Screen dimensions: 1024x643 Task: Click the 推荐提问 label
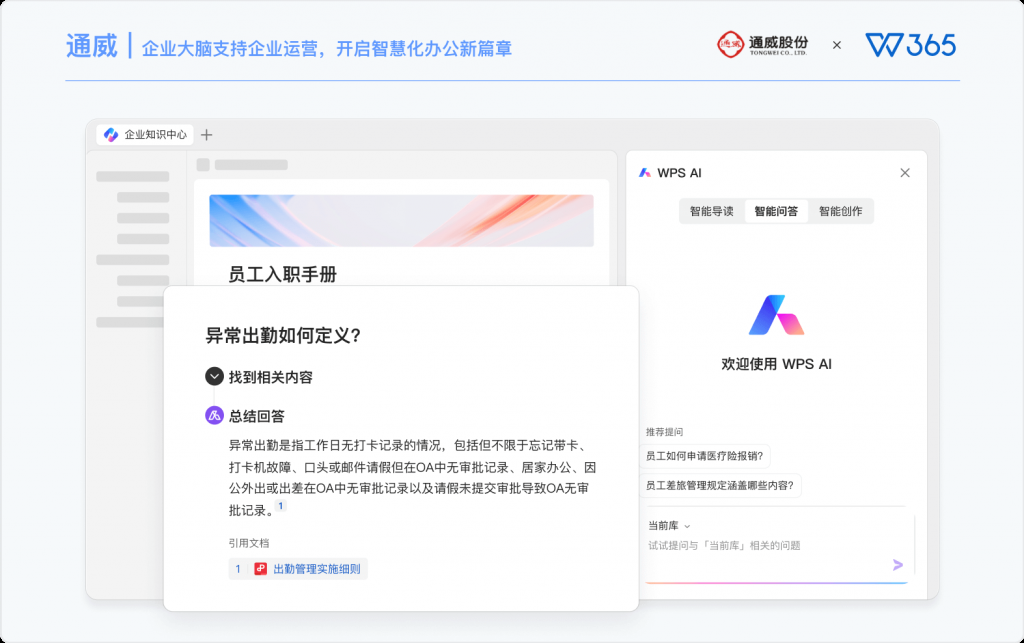tap(664, 432)
